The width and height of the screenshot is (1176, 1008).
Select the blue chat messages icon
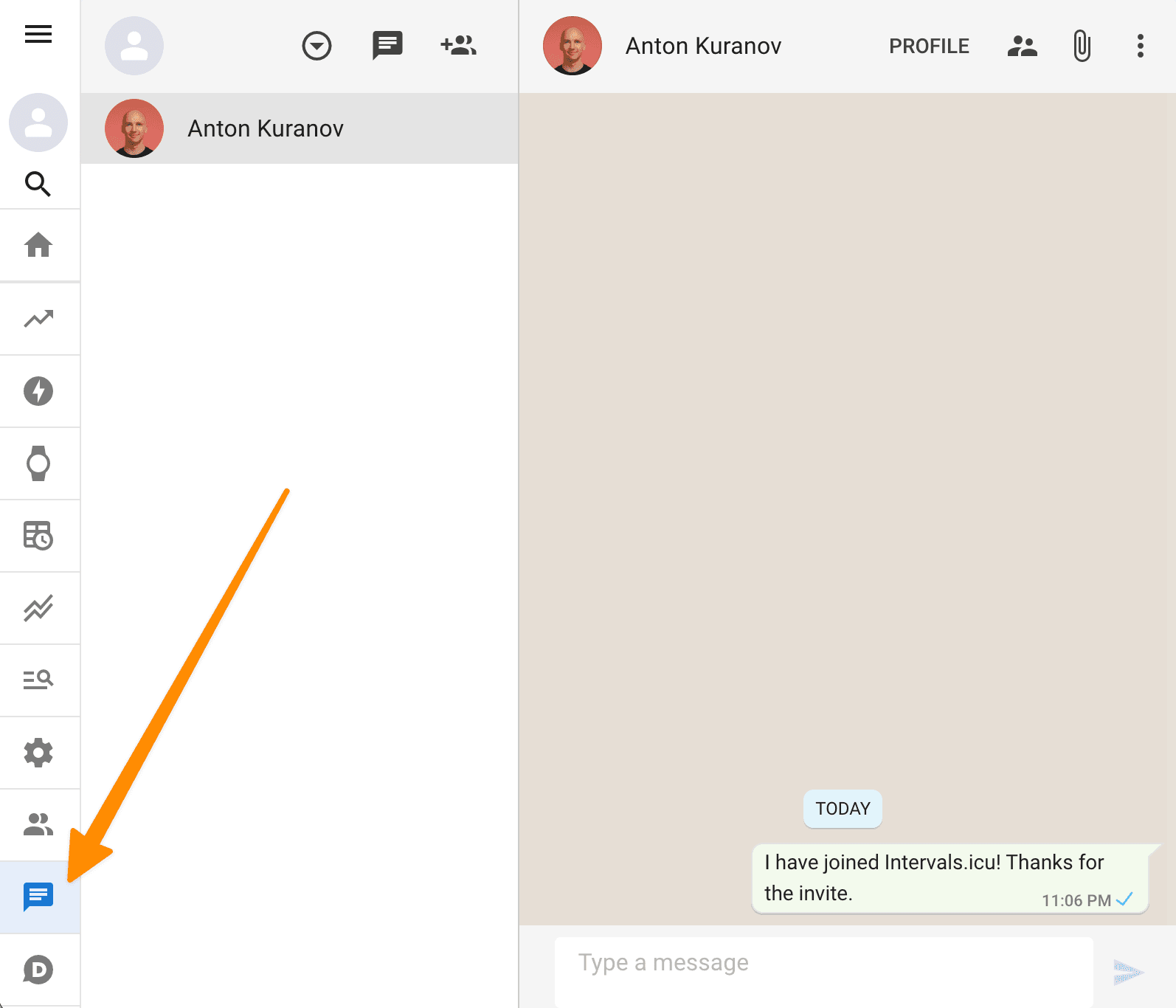tap(38, 897)
